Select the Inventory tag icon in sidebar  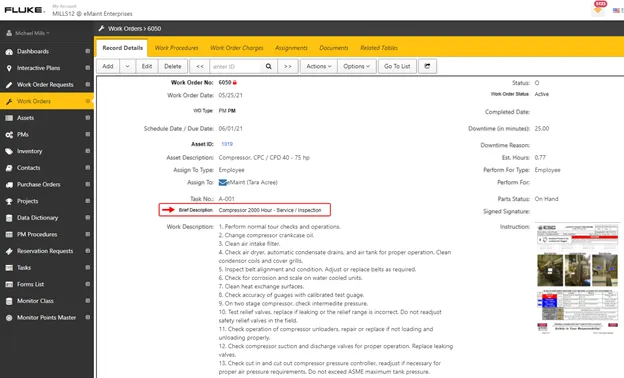pos(9,151)
